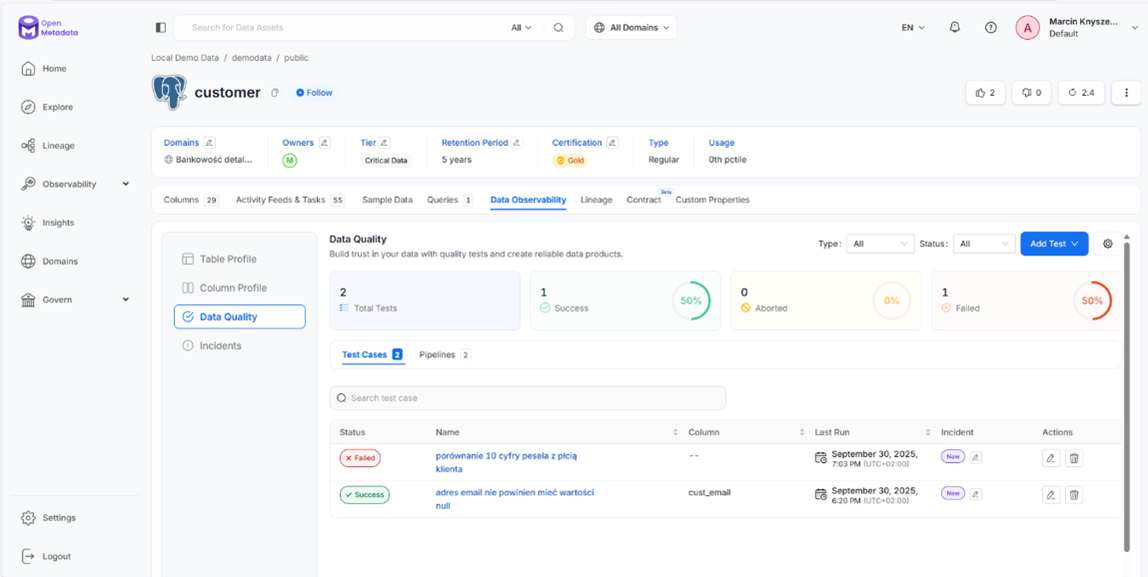Expand the Observability sidebar menu
Image resolution: width=1148 pixels, height=577 pixels.
point(125,184)
